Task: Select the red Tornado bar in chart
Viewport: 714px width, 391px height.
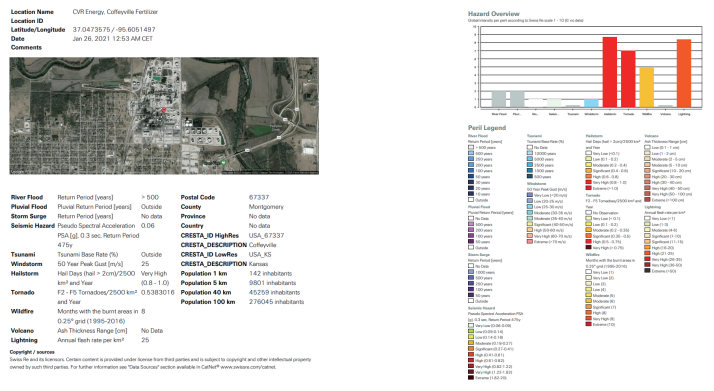Action: pos(628,79)
